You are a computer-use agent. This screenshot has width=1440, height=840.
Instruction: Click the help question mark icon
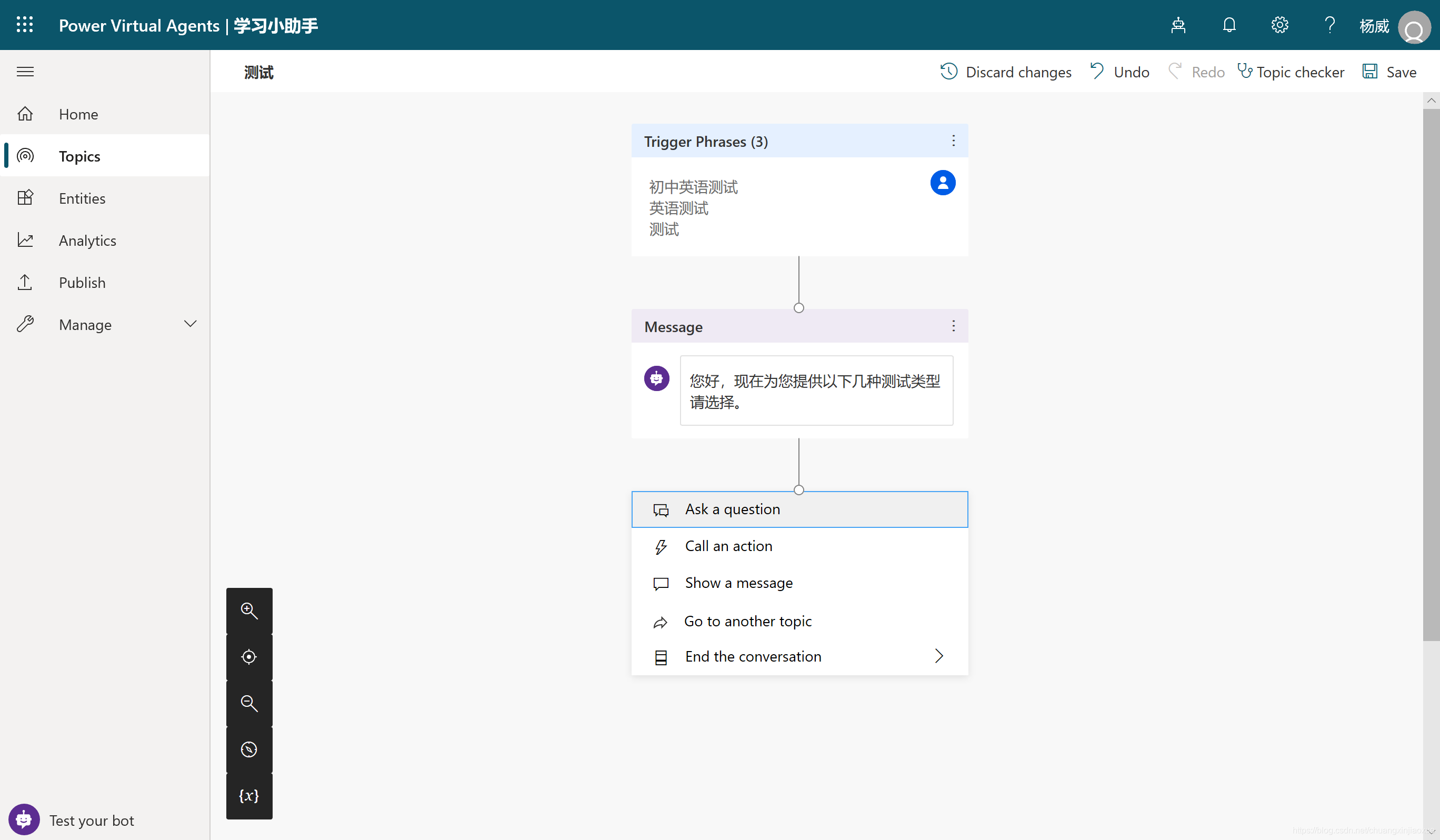tap(1329, 25)
